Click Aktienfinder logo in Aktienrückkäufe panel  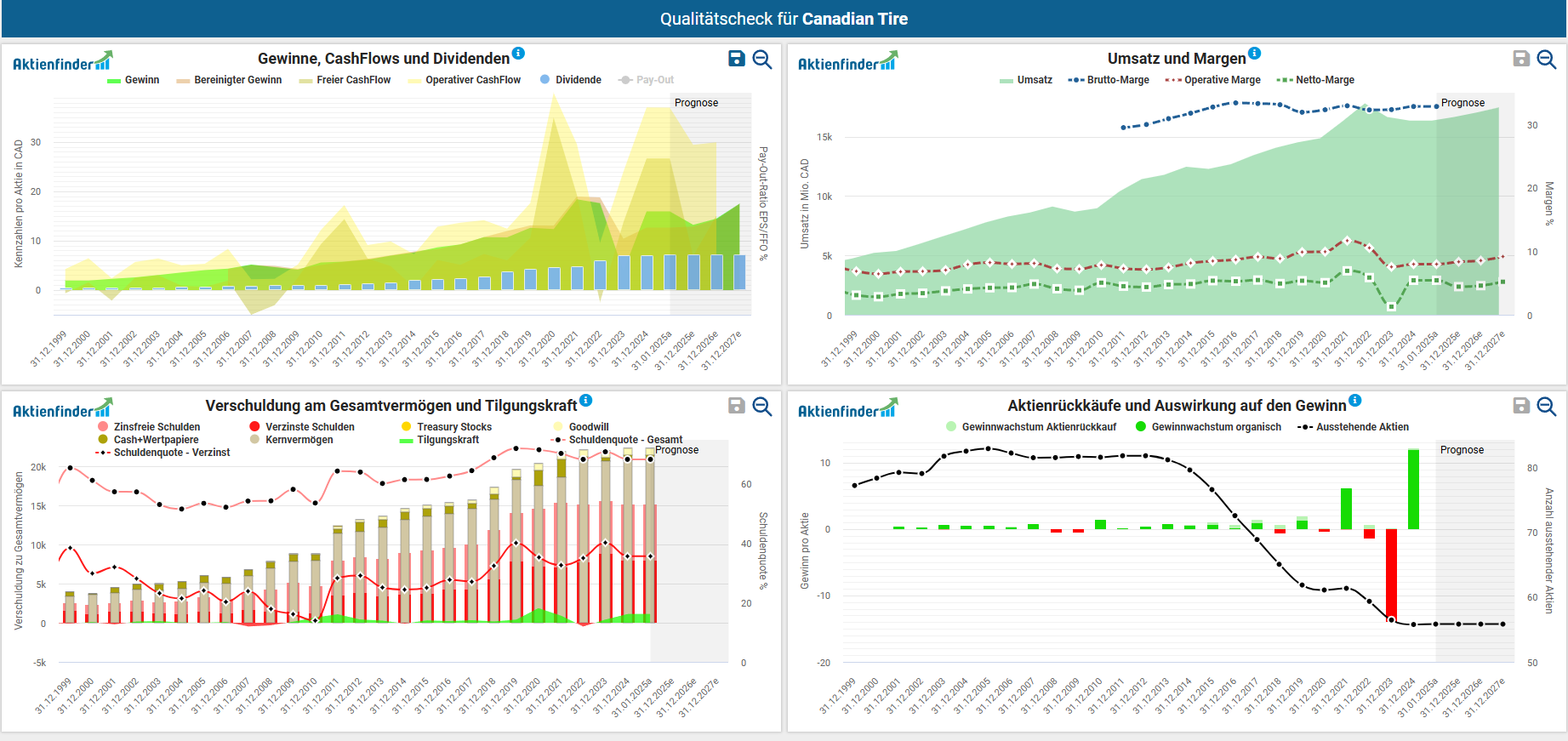(847, 409)
